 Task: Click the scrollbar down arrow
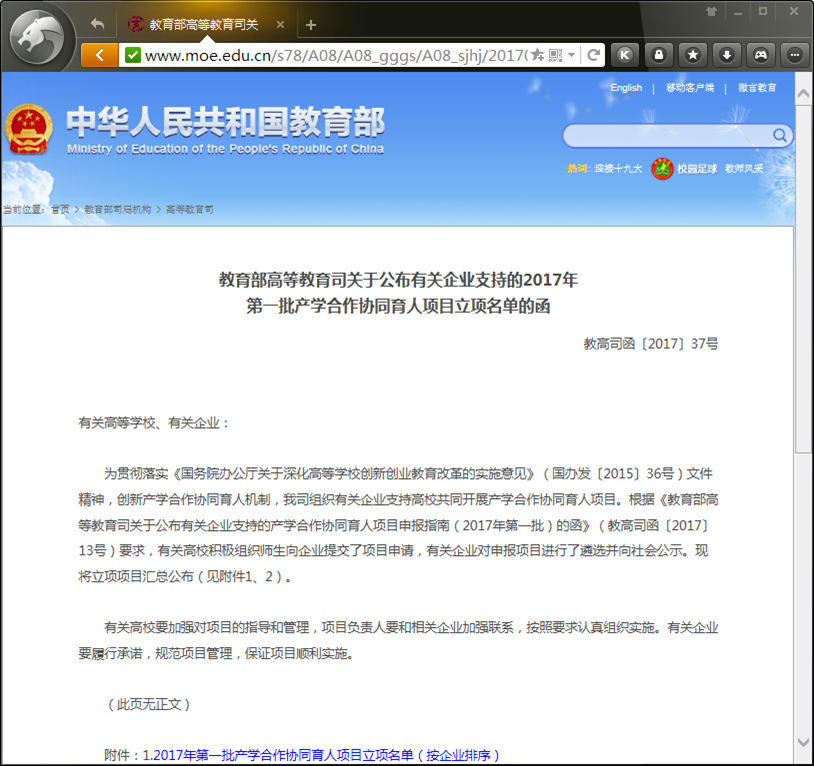[803, 742]
